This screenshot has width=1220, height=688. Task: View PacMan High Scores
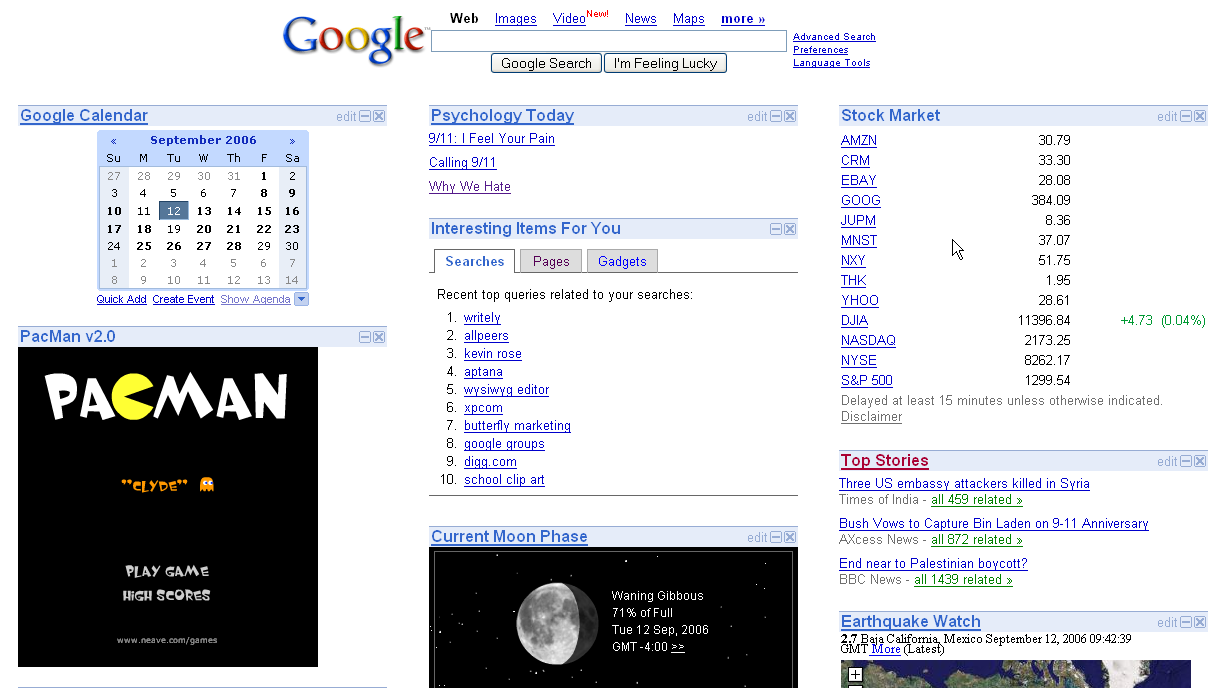click(x=167, y=596)
